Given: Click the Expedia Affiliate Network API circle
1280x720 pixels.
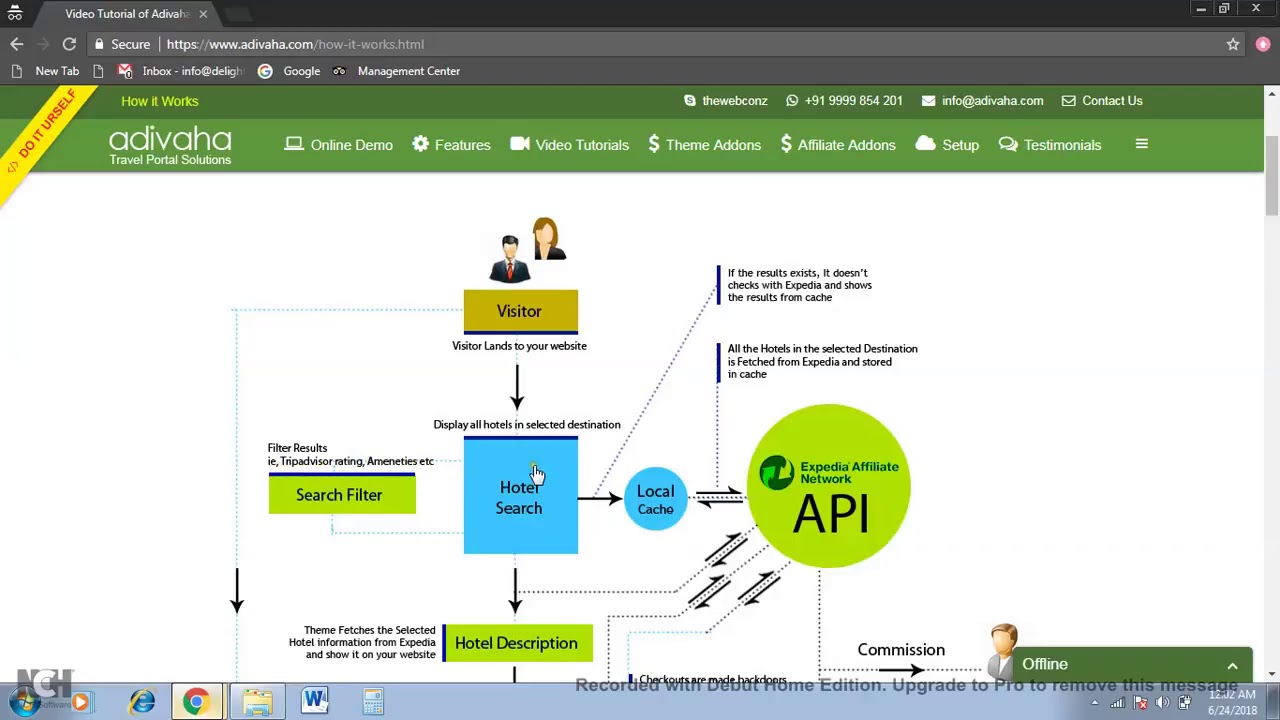Looking at the screenshot, I should click(829, 486).
